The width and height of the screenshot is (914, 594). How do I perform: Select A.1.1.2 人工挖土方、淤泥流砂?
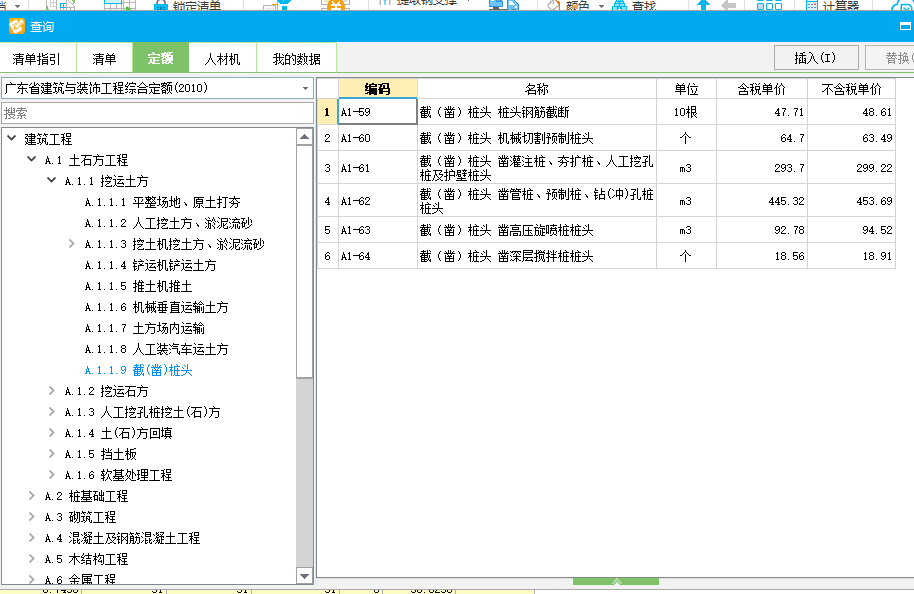click(x=168, y=223)
